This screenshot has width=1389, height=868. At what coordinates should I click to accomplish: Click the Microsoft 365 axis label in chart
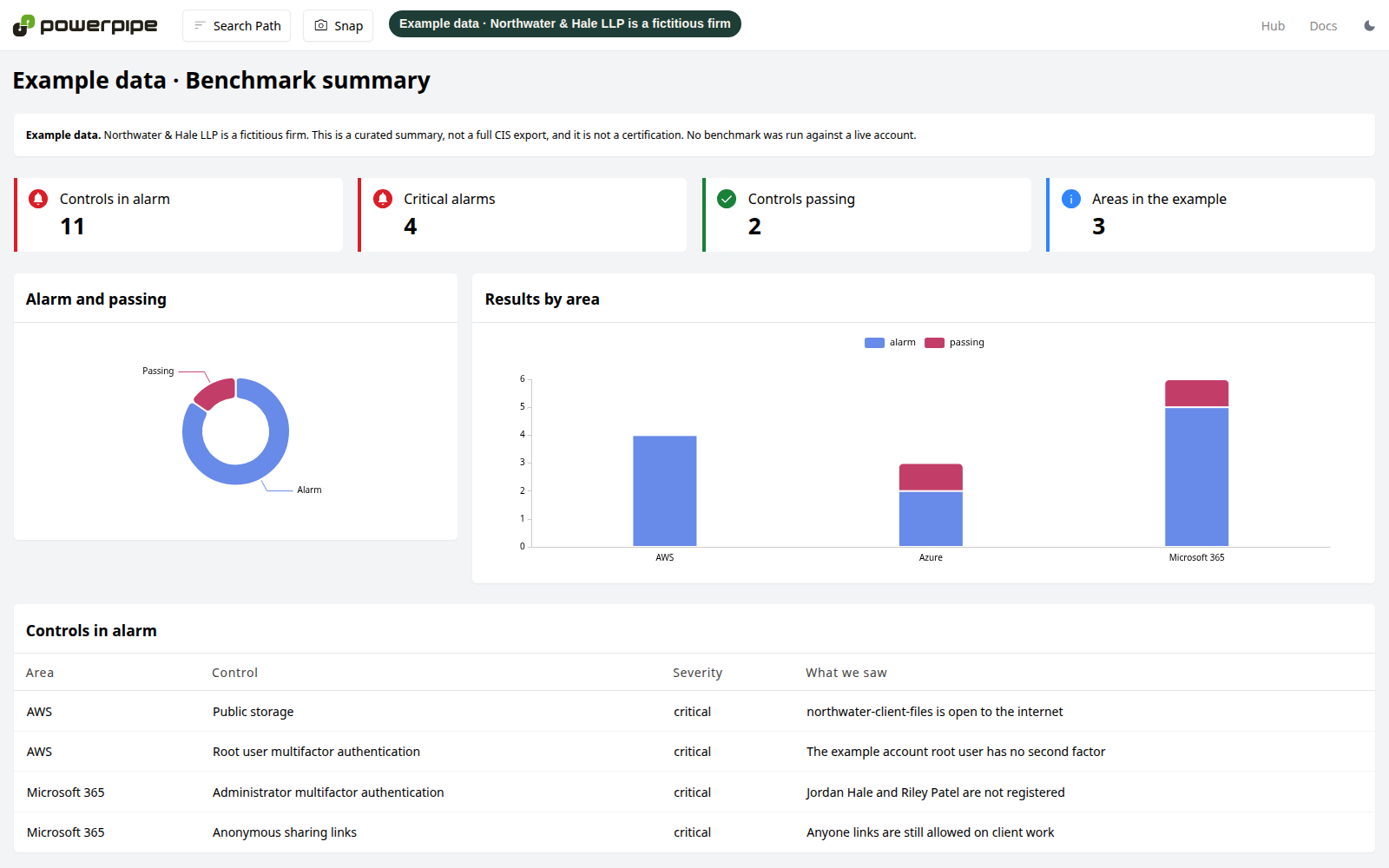pos(1197,557)
